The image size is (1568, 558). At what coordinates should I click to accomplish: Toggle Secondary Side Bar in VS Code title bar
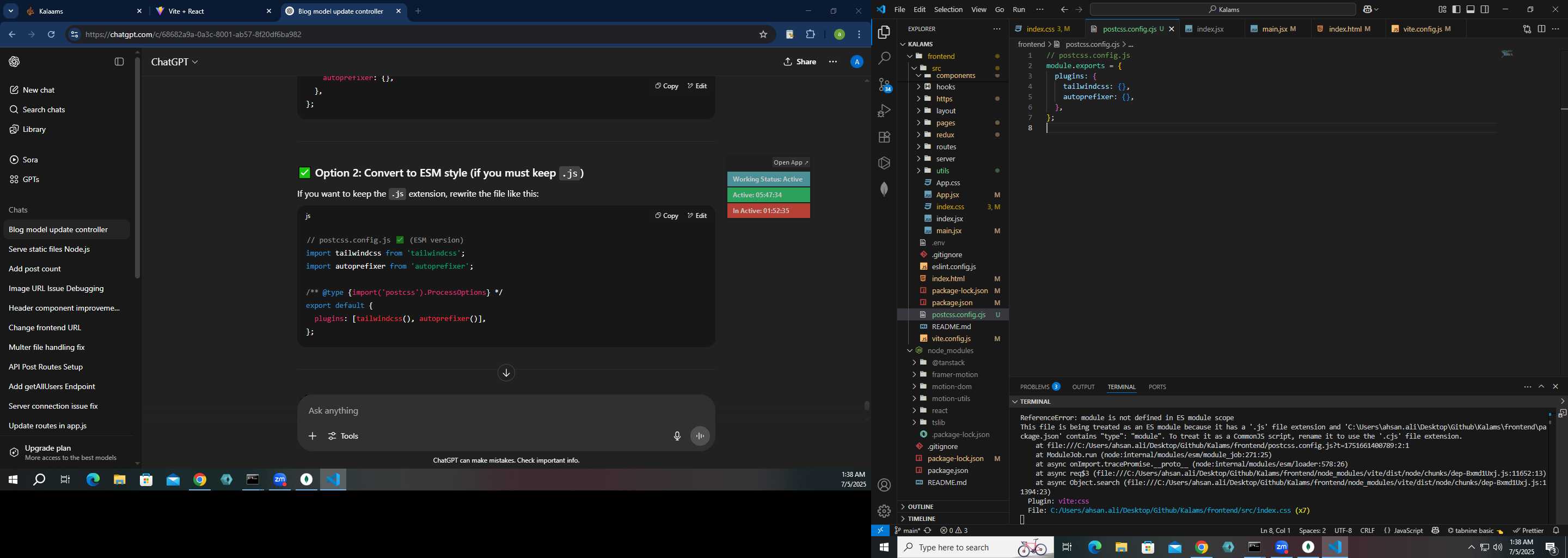(x=1485, y=10)
